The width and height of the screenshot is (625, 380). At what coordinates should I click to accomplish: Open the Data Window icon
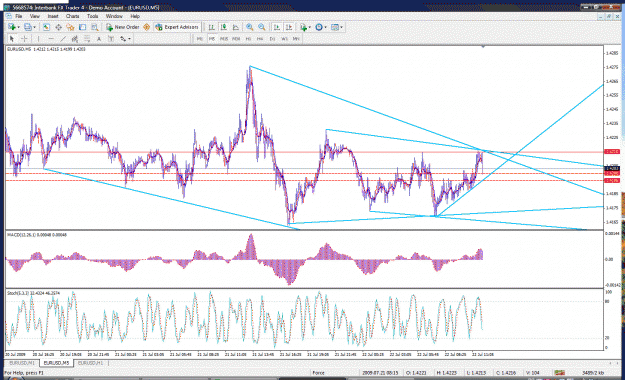click(x=58, y=27)
